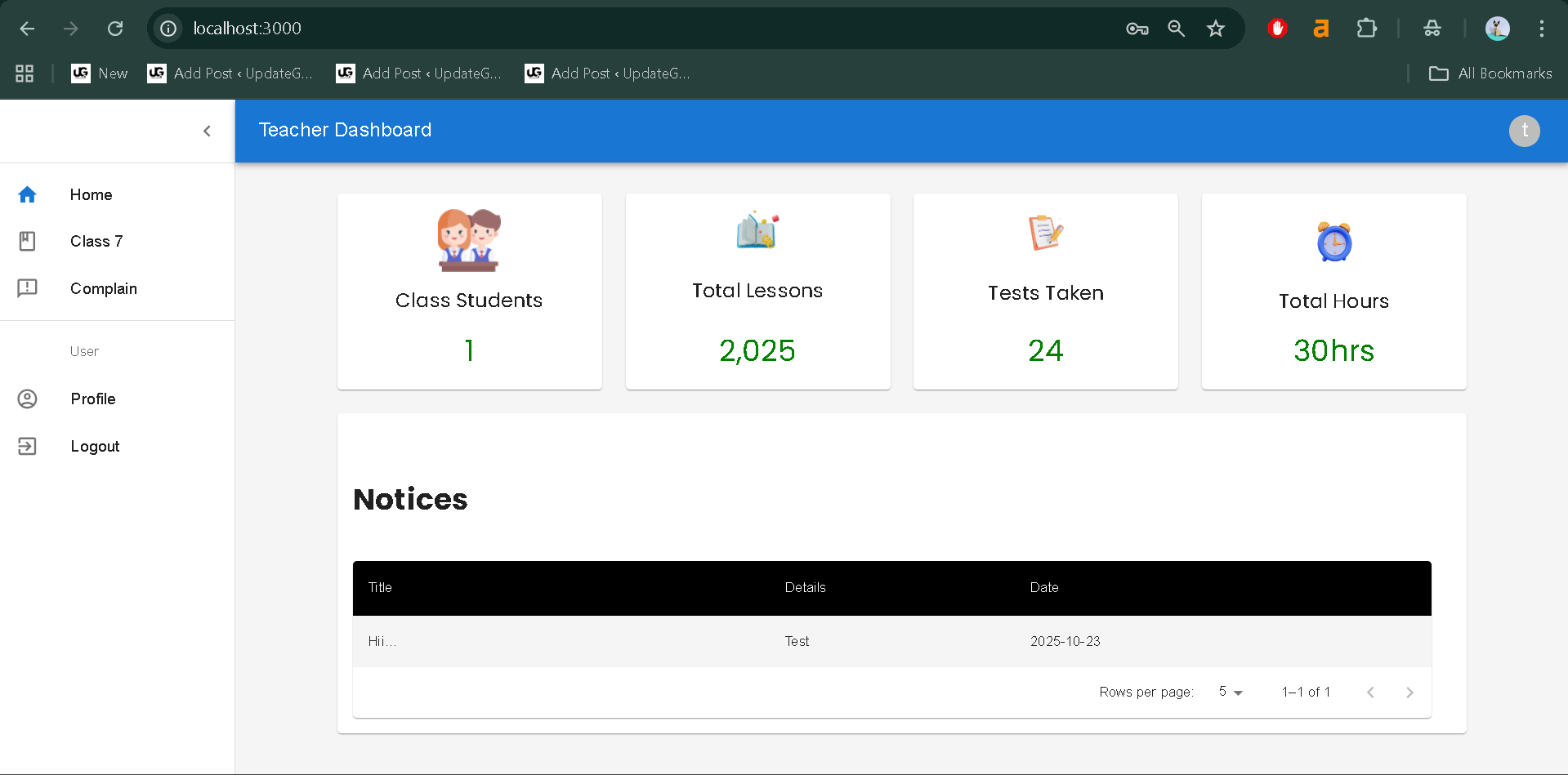The height and width of the screenshot is (775, 1568).
Task: Open the browser extensions puzzle menu
Action: click(1366, 28)
